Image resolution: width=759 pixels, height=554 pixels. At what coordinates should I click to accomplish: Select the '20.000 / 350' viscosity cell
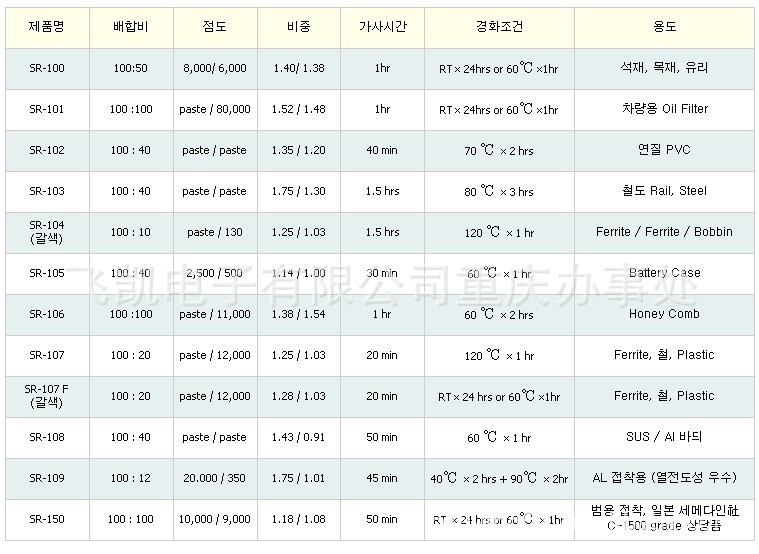pos(215,478)
